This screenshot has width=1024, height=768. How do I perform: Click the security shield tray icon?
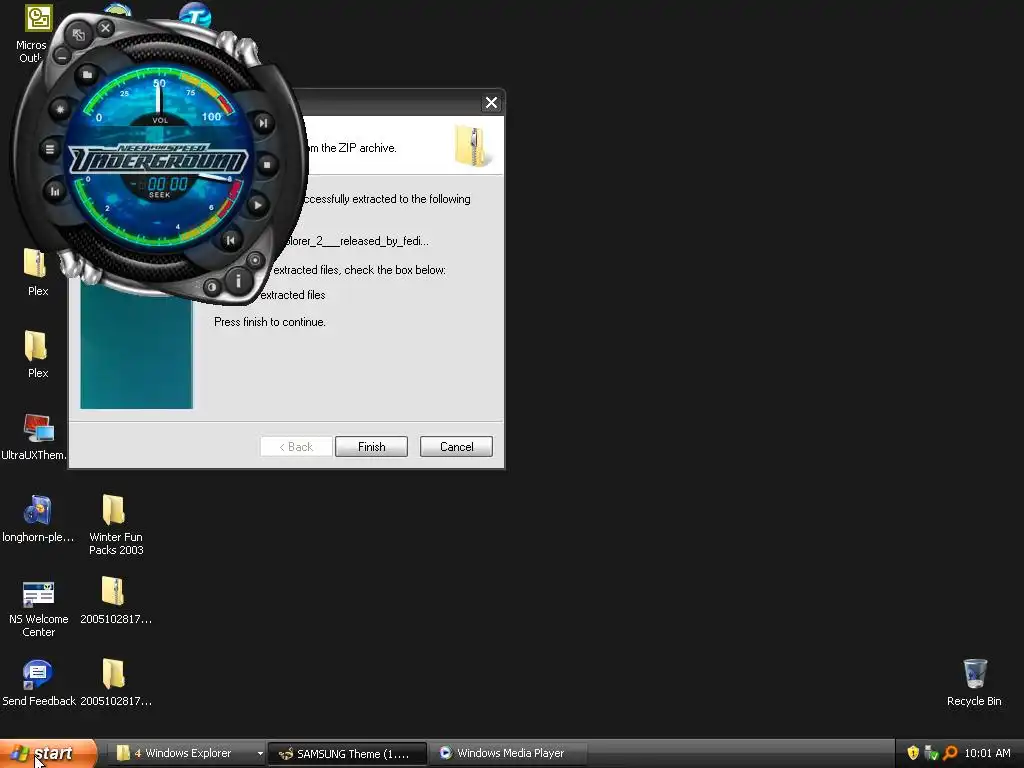coord(913,753)
